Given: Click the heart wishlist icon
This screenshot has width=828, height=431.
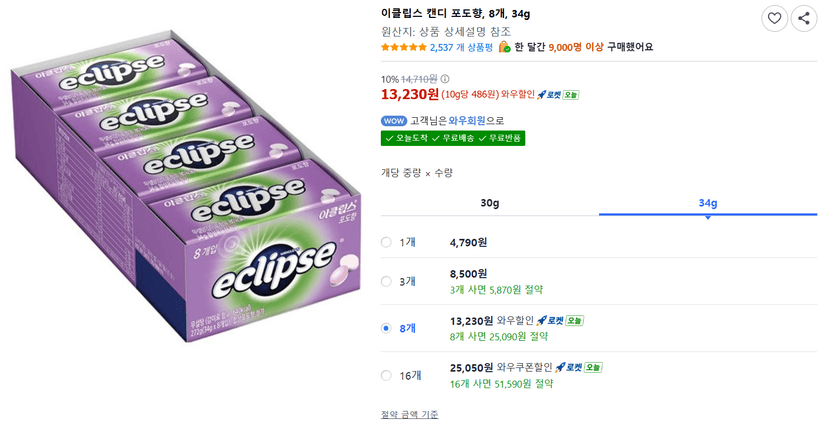Looking at the screenshot, I should click(x=774, y=18).
